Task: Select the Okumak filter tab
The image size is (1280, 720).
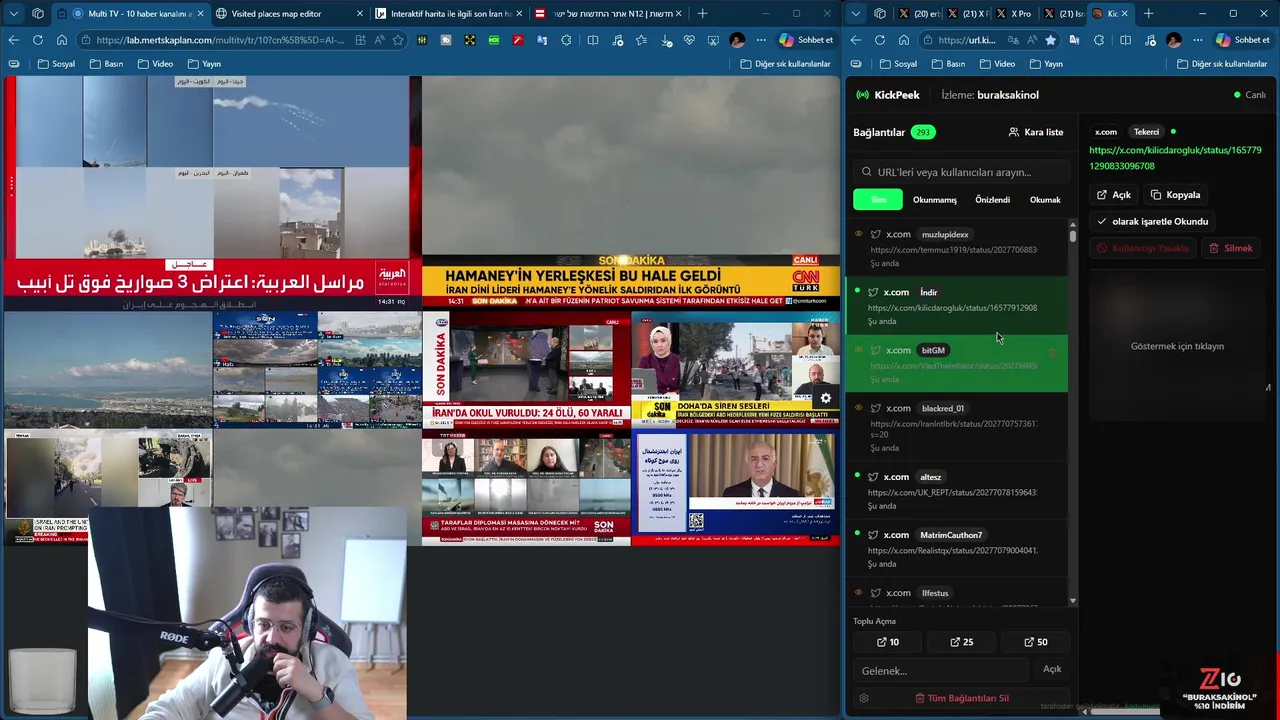Action: click(x=1045, y=200)
